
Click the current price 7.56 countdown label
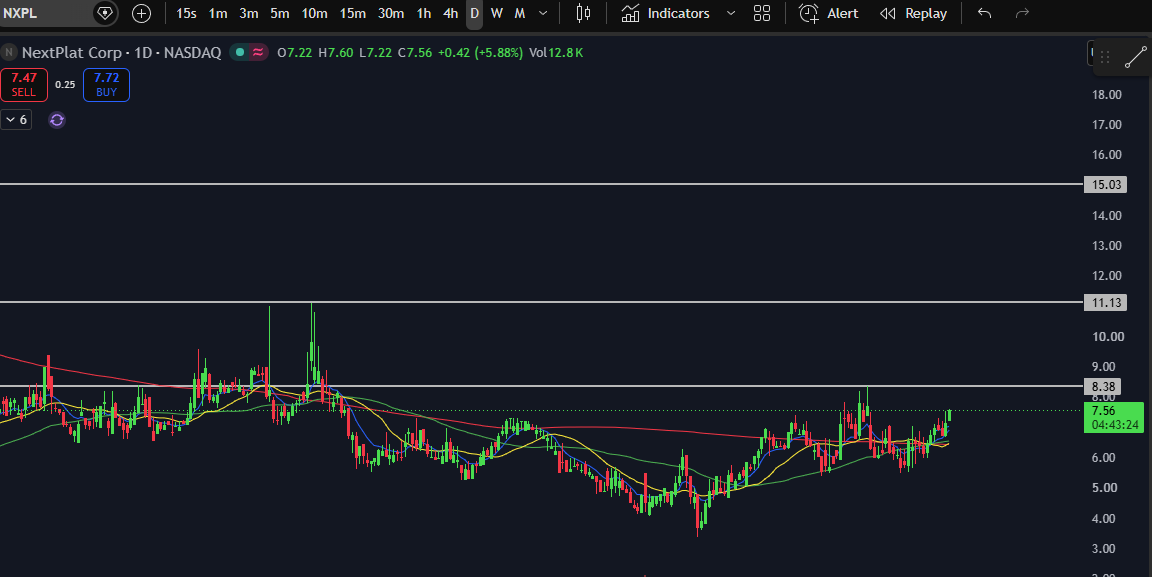[x=1114, y=417]
